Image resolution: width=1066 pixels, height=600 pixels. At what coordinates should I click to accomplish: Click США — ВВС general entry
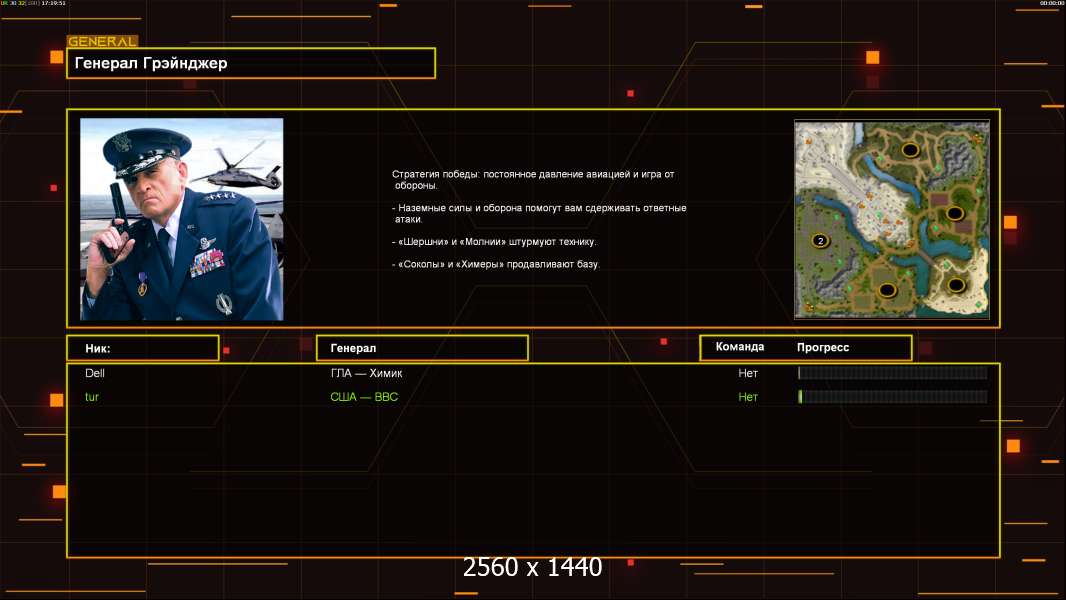click(364, 397)
